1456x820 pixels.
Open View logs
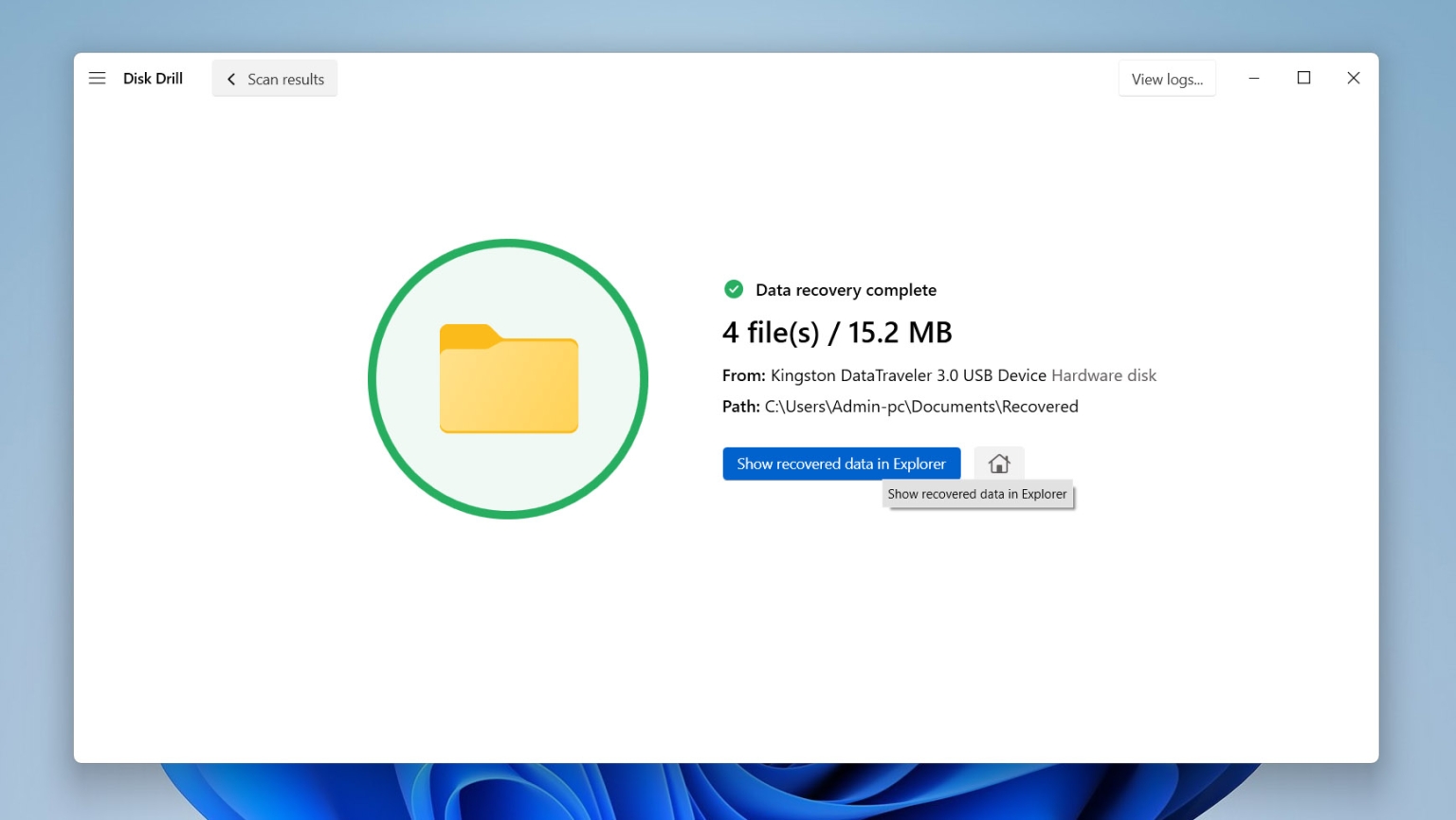pos(1167,78)
